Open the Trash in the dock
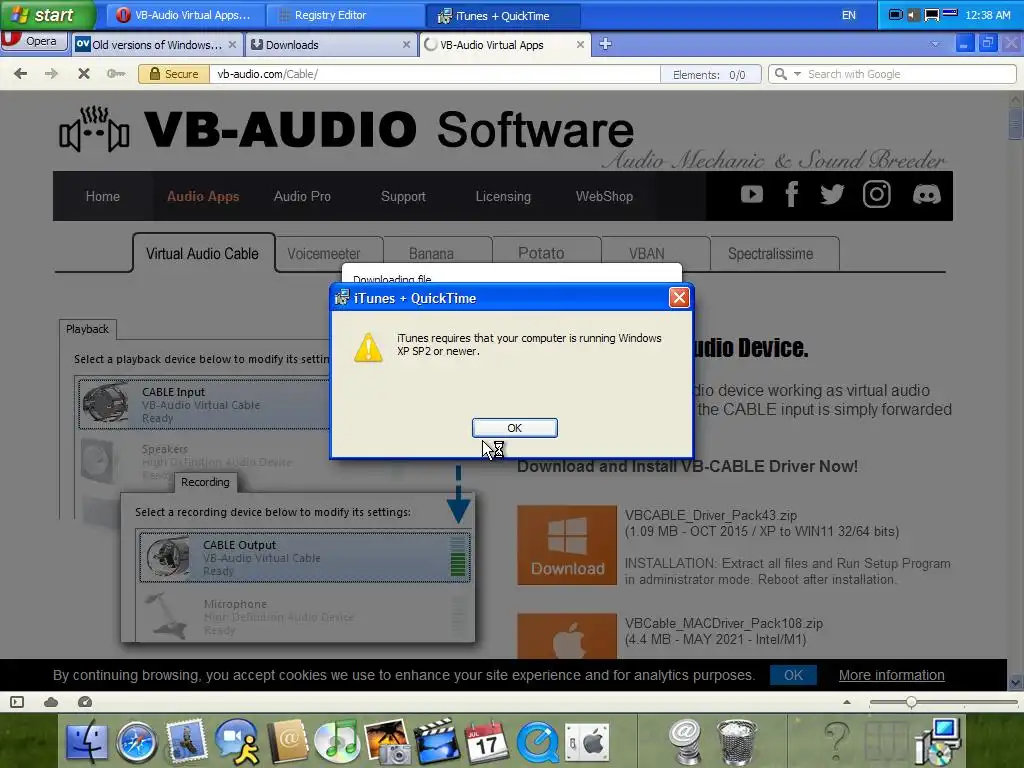 point(737,743)
